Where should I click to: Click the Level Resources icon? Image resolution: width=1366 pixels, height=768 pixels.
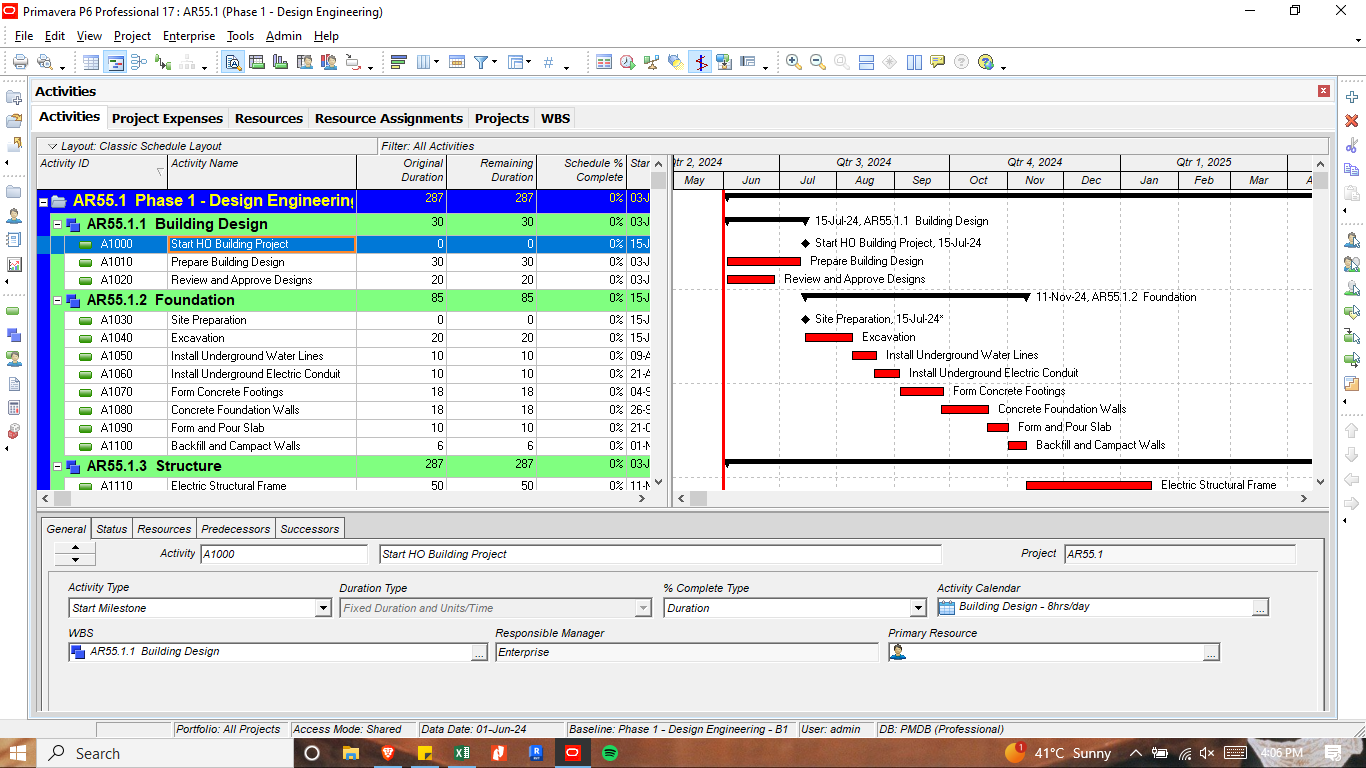652,62
